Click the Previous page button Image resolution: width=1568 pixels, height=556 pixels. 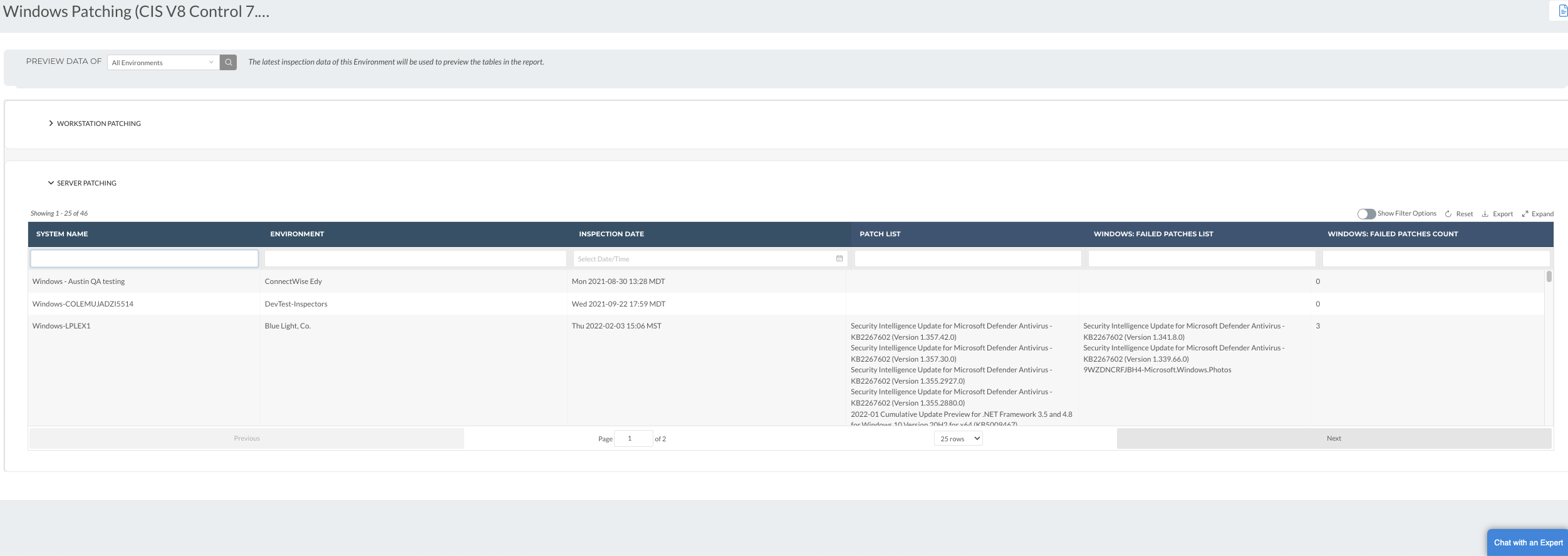click(x=247, y=438)
